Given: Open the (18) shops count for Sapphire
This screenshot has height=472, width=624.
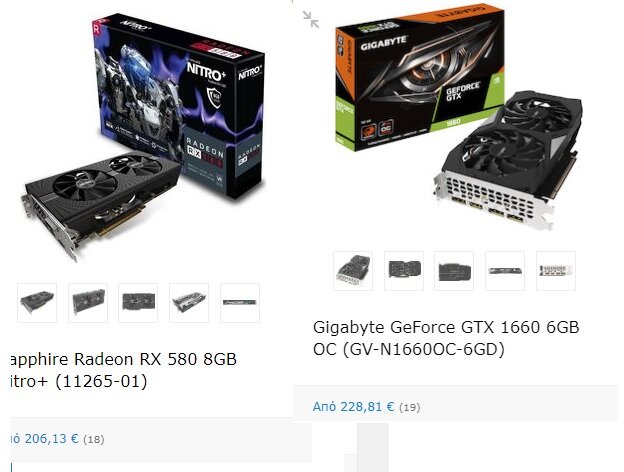Looking at the screenshot, I should click(x=94, y=439).
